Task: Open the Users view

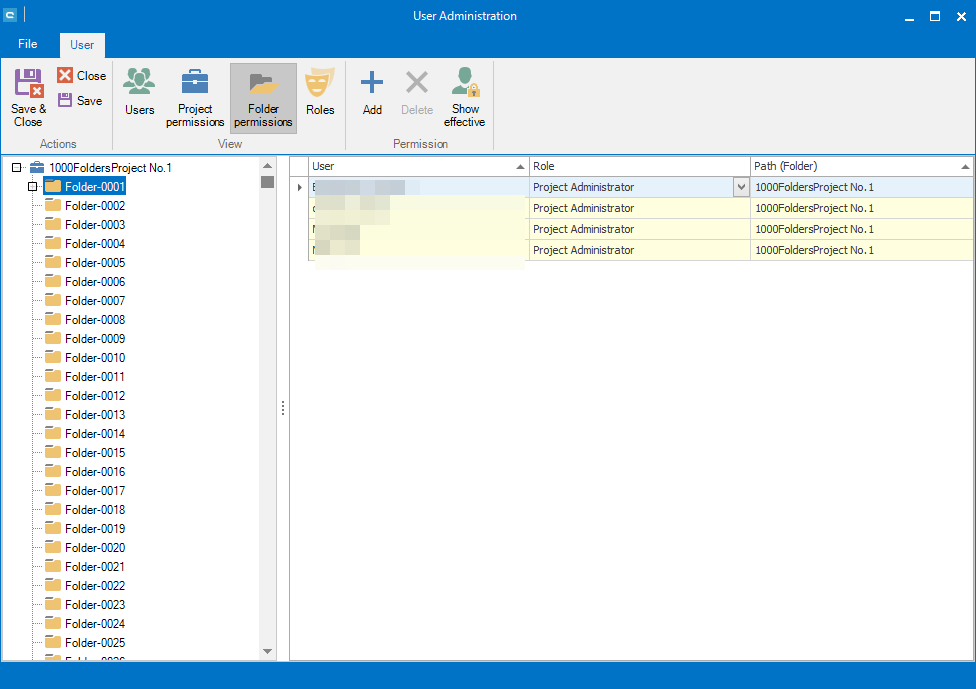Action: tap(139, 92)
